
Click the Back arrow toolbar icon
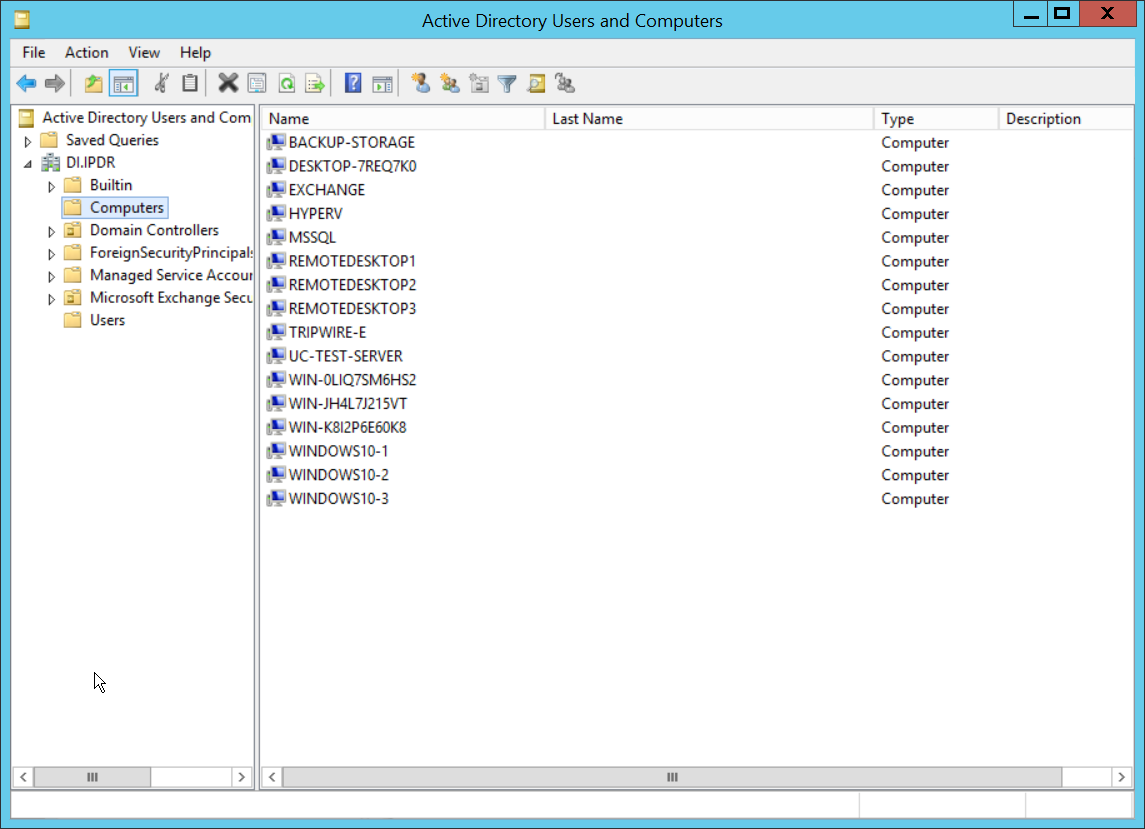tap(26, 83)
